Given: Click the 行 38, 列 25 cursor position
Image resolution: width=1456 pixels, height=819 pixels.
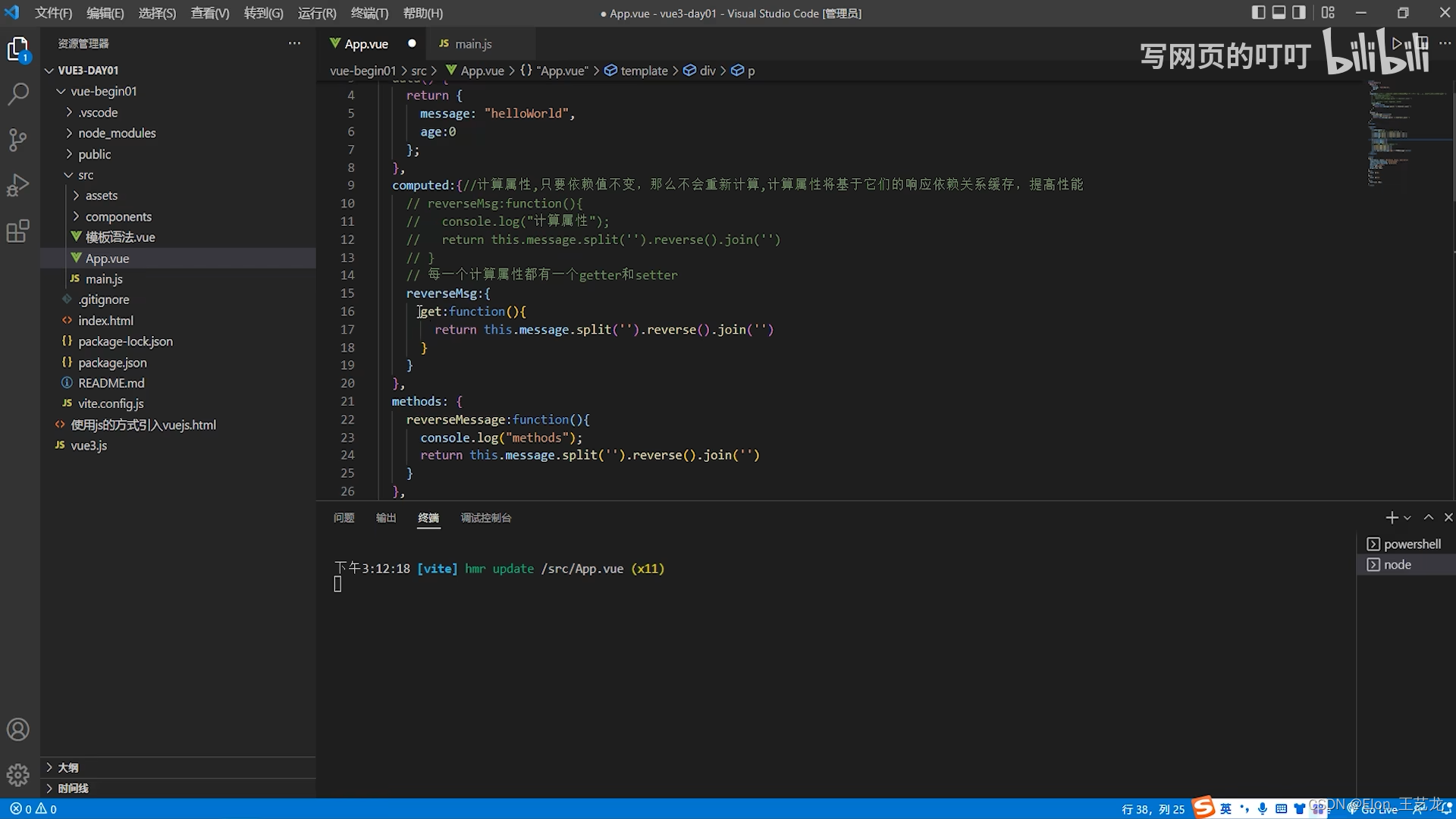Looking at the screenshot, I should pos(1153,809).
